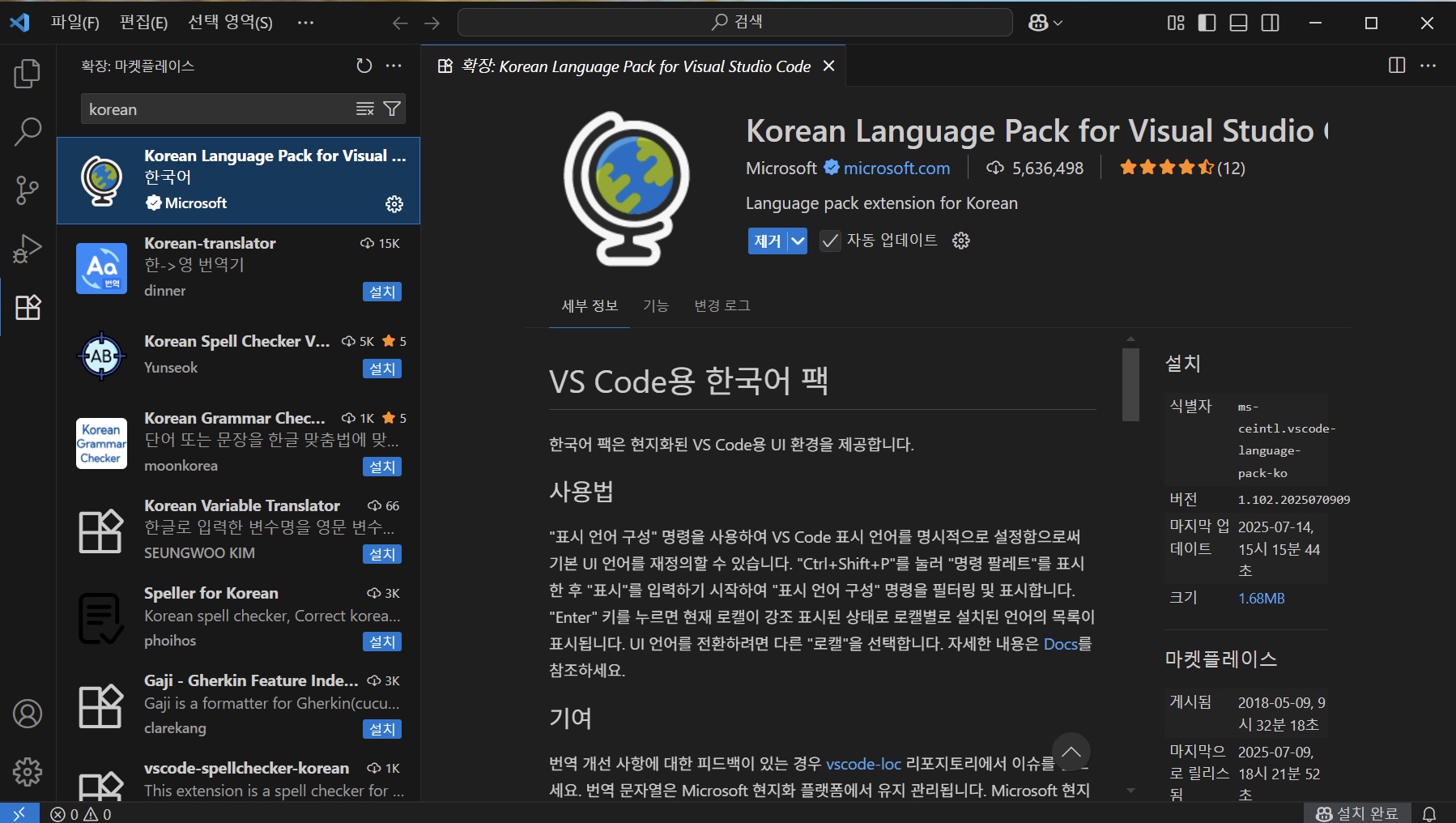Viewport: 1456px width, 823px height.
Task: Open the Explorer view in activity bar
Action: tap(28, 74)
